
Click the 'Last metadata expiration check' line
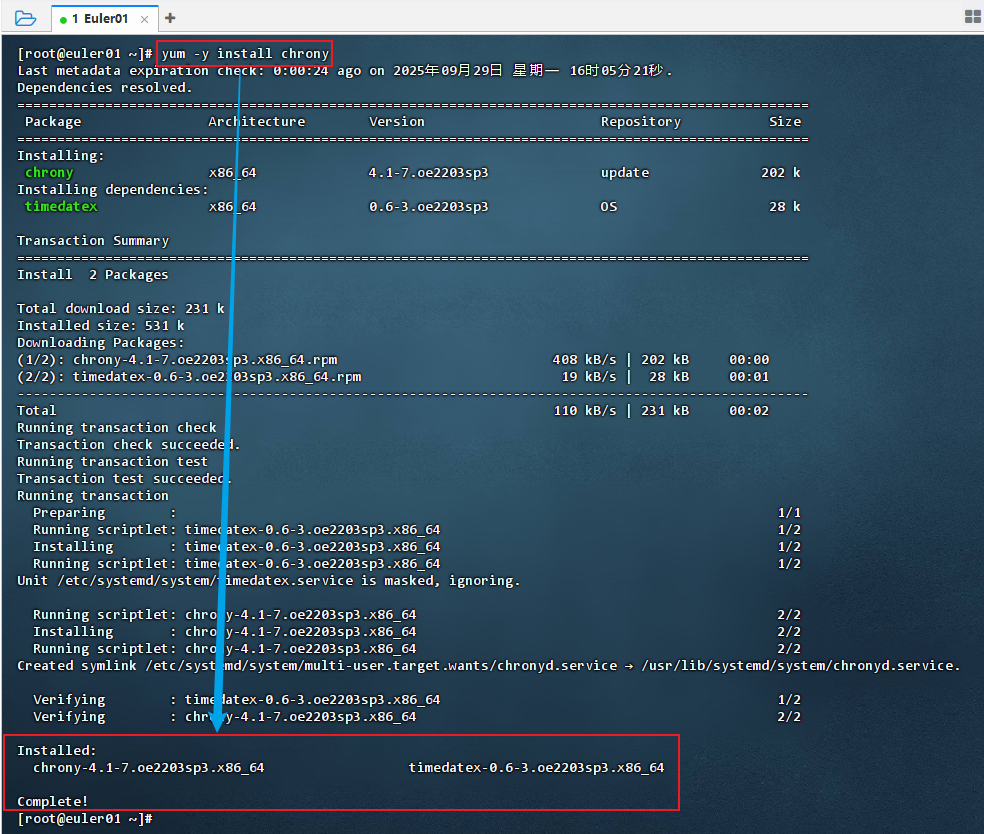click(x=345, y=71)
